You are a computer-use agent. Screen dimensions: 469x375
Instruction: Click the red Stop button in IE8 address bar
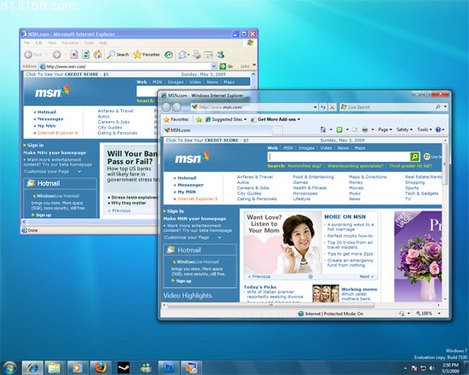(332, 107)
